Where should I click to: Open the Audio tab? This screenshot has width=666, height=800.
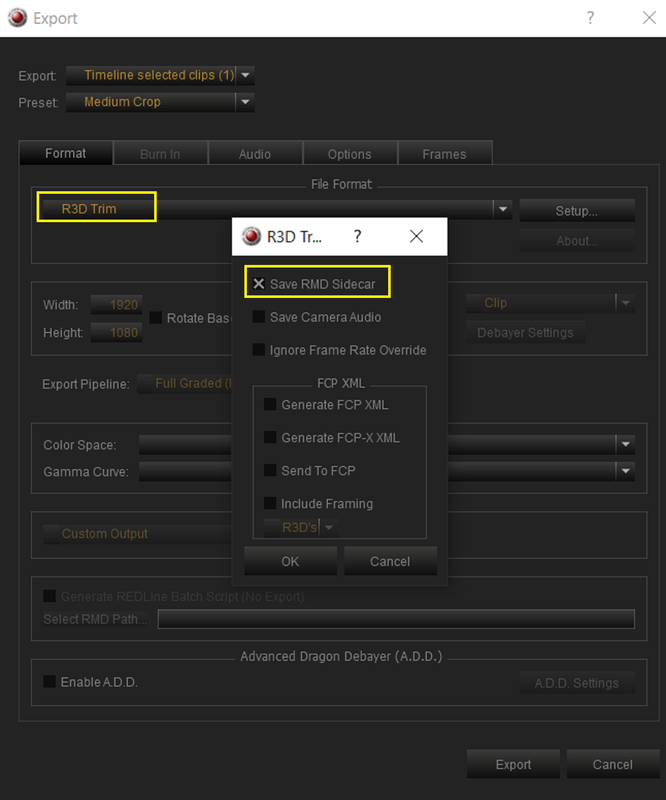(x=255, y=154)
